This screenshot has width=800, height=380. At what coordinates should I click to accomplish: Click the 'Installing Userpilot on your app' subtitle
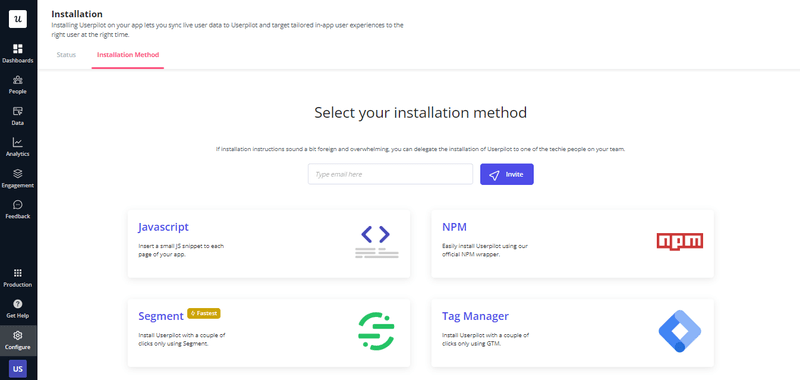click(228, 30)
